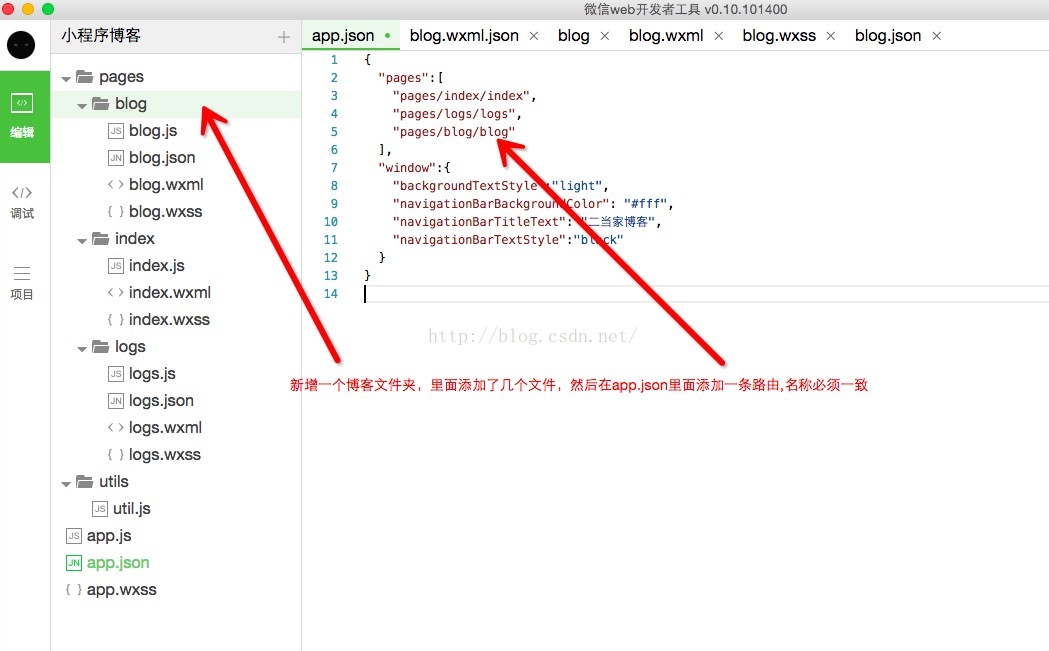Switch to the 调试 debug panel icon
Screen dimensions: 1049x651
(22, 201)
